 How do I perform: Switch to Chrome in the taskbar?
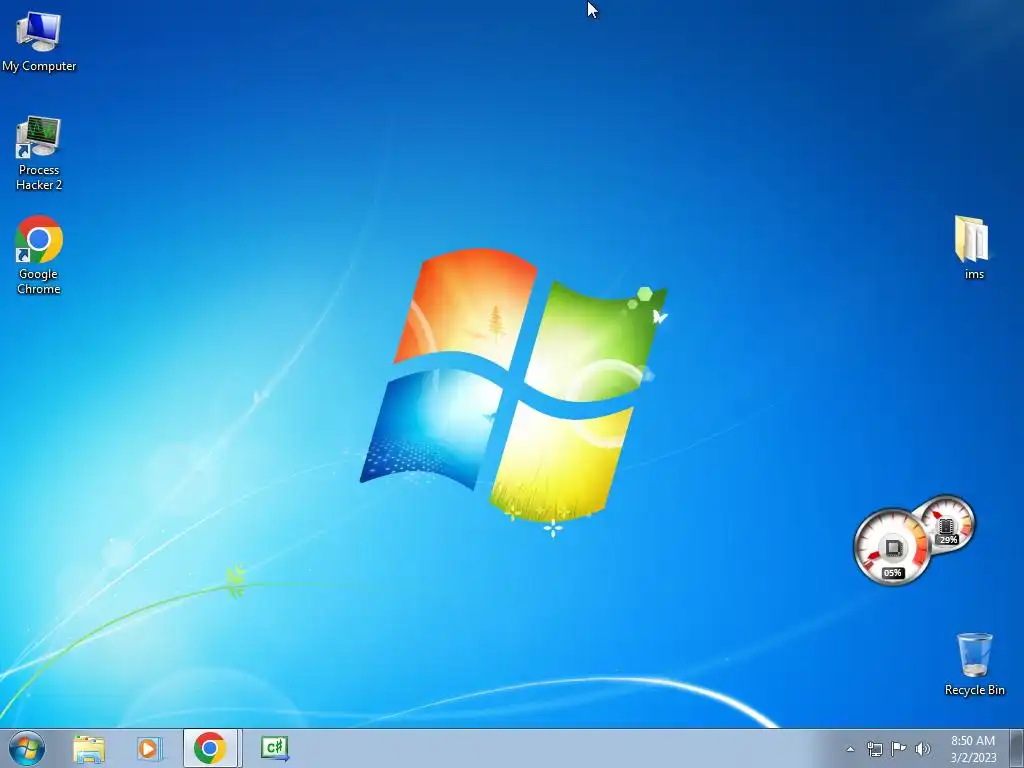click(210, 748)
